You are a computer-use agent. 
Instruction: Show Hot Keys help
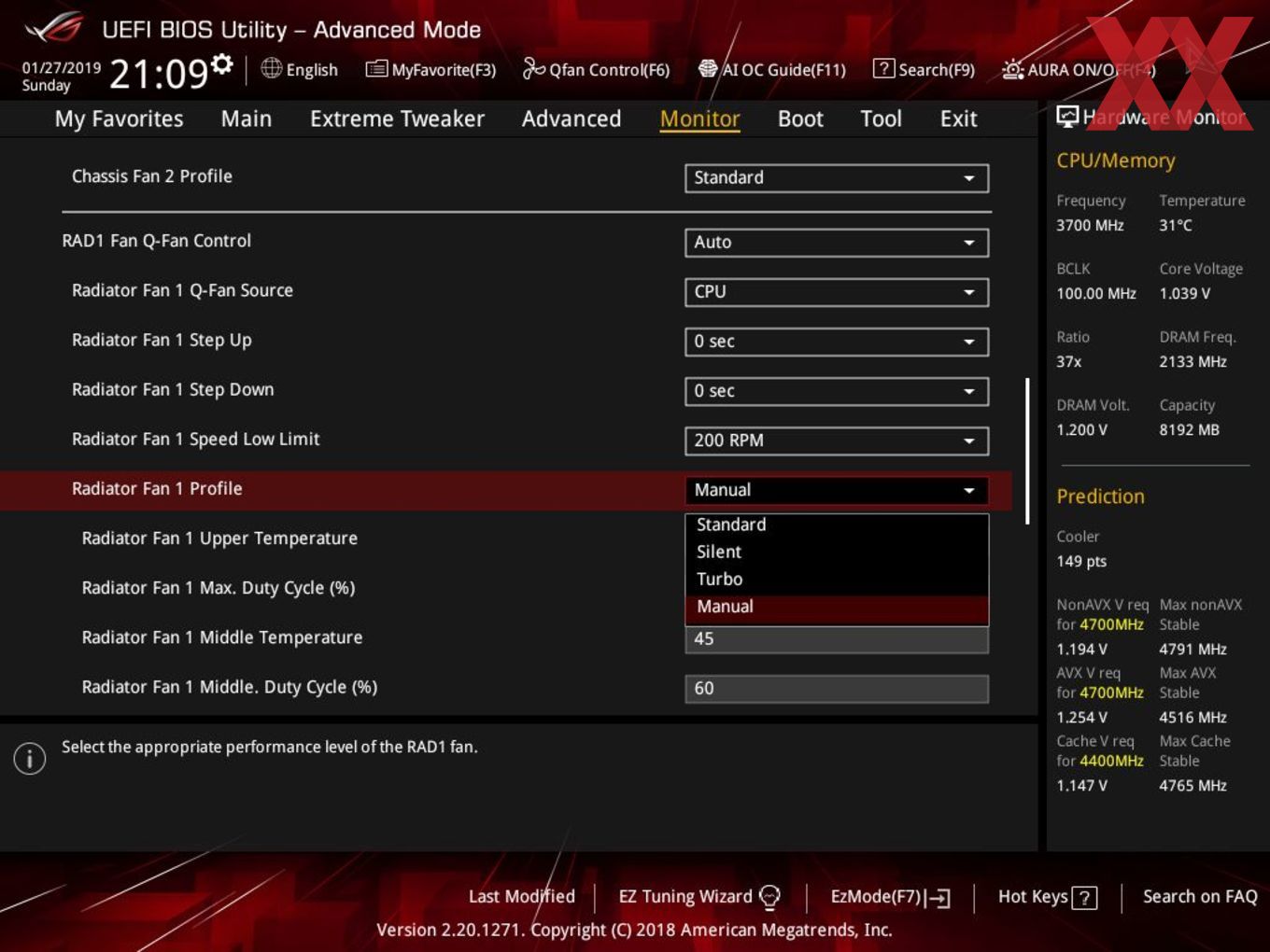(1048, 897)
